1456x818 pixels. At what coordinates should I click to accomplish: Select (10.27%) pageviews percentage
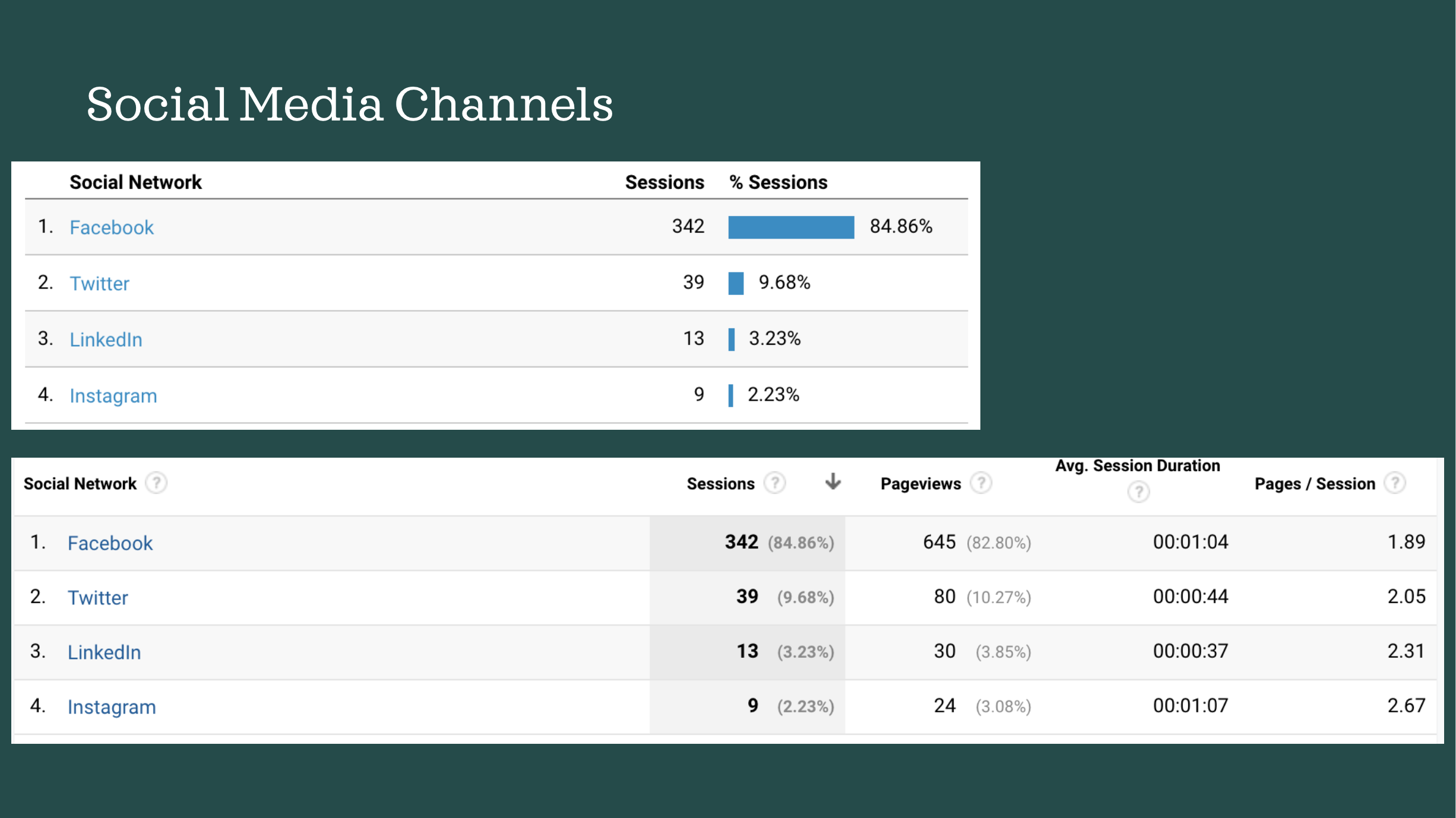(999, 597)
